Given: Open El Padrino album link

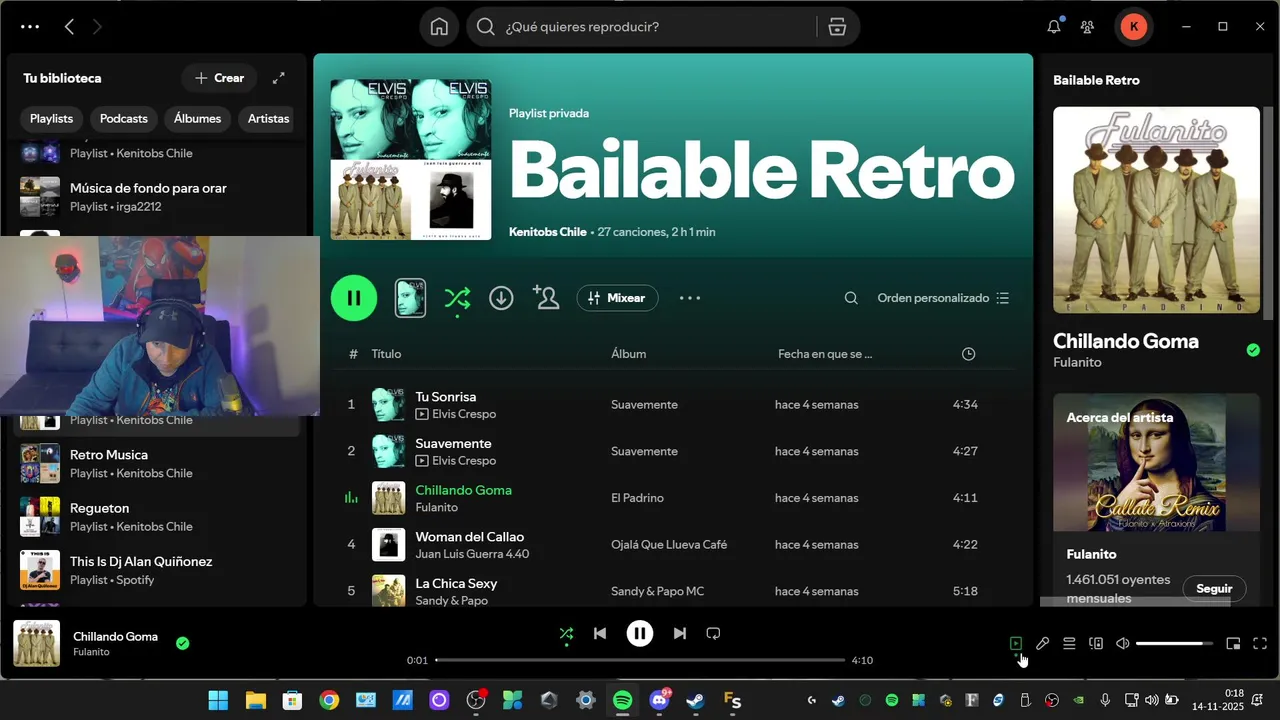Looking at the screenshot, I should point(637,498).
